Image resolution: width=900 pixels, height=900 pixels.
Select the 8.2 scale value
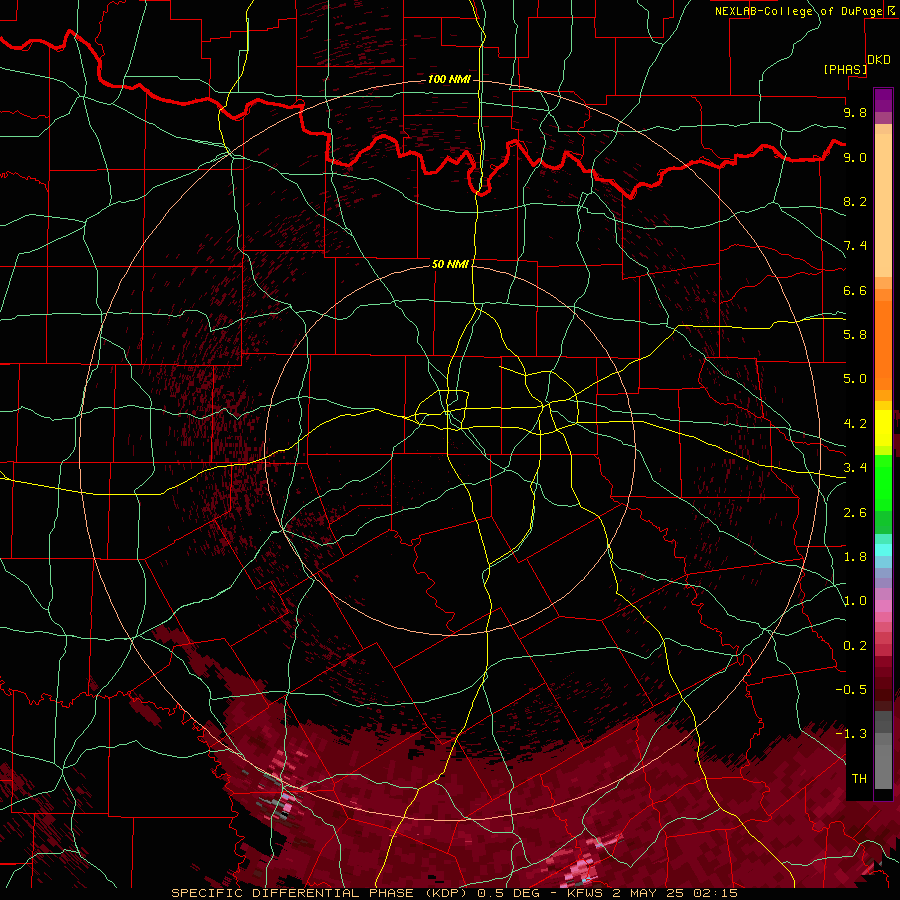point(855,201)
